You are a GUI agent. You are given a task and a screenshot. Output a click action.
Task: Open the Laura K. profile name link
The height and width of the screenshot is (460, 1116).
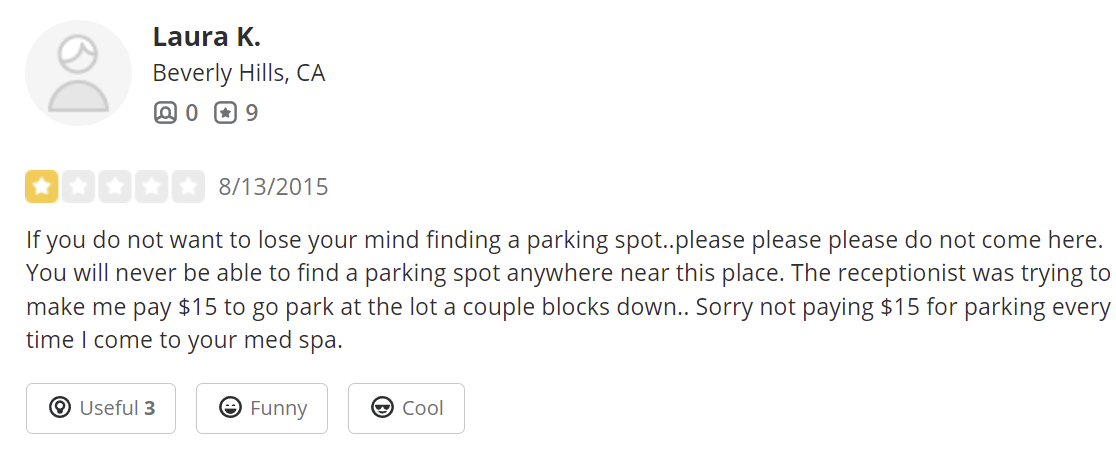click(x=206, y=37)
